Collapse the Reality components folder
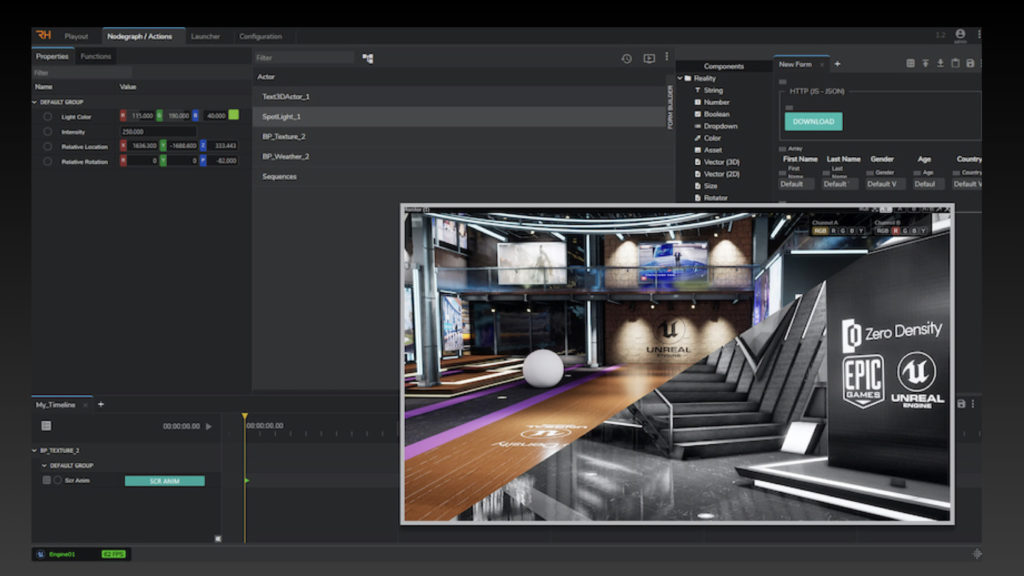 pyautogui.click(x=680, y=78)
